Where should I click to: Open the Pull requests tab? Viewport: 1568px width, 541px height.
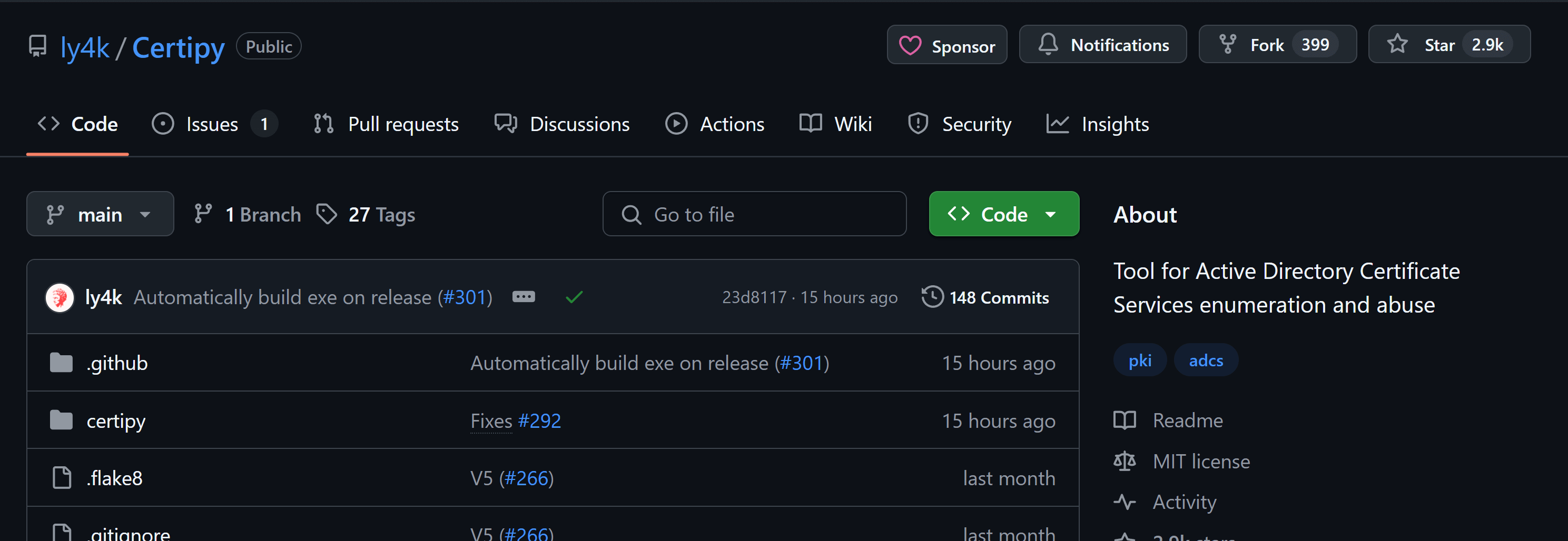tap(386, 124)
